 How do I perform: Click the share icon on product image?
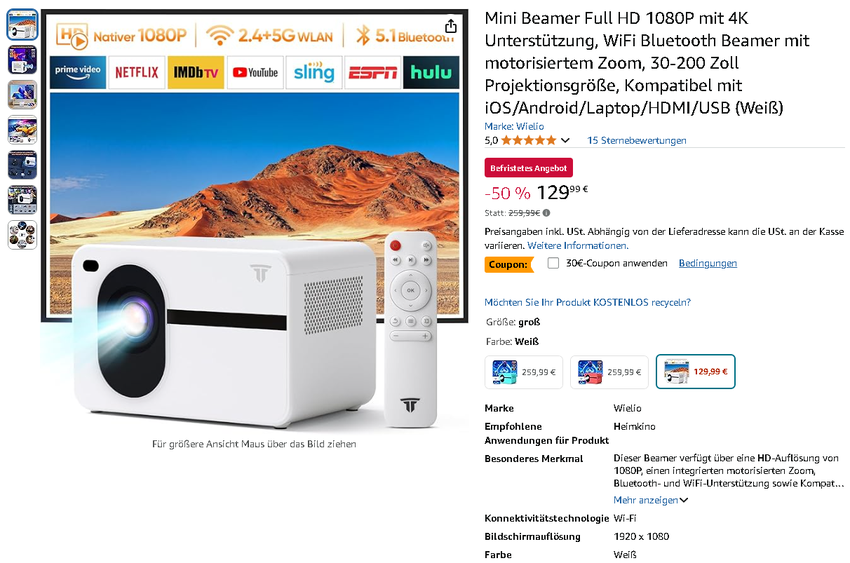(450, 26)
